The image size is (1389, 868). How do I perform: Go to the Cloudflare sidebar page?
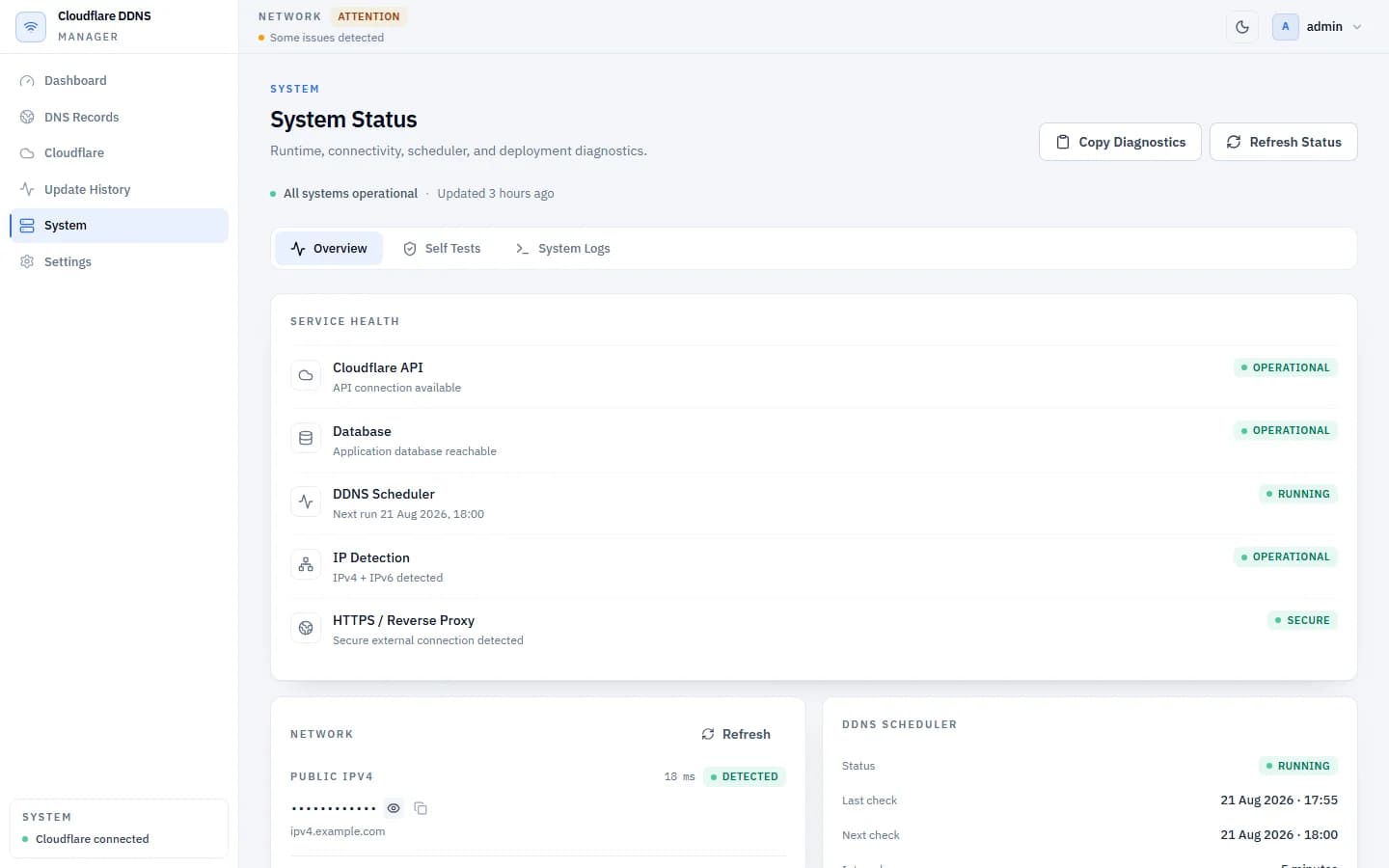pyautogui.click(x=119, y=153)
